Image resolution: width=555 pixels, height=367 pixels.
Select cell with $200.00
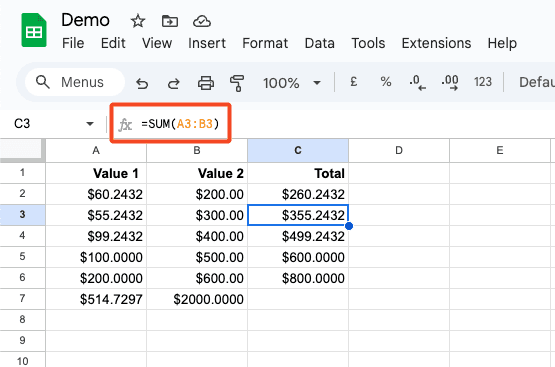[x=197, y=194]
